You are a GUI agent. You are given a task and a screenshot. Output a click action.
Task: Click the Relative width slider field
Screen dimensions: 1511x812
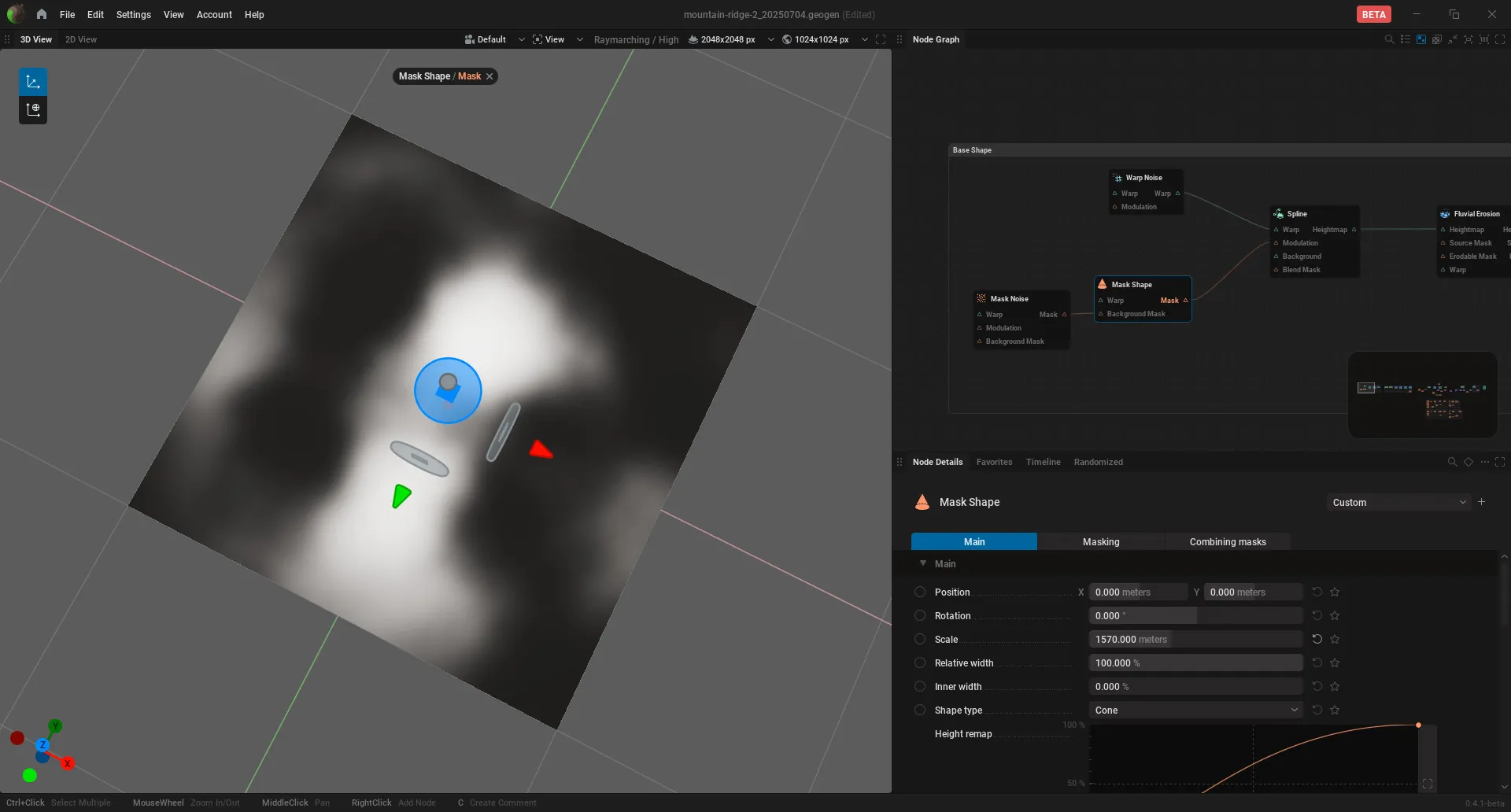click(1195, 663)
